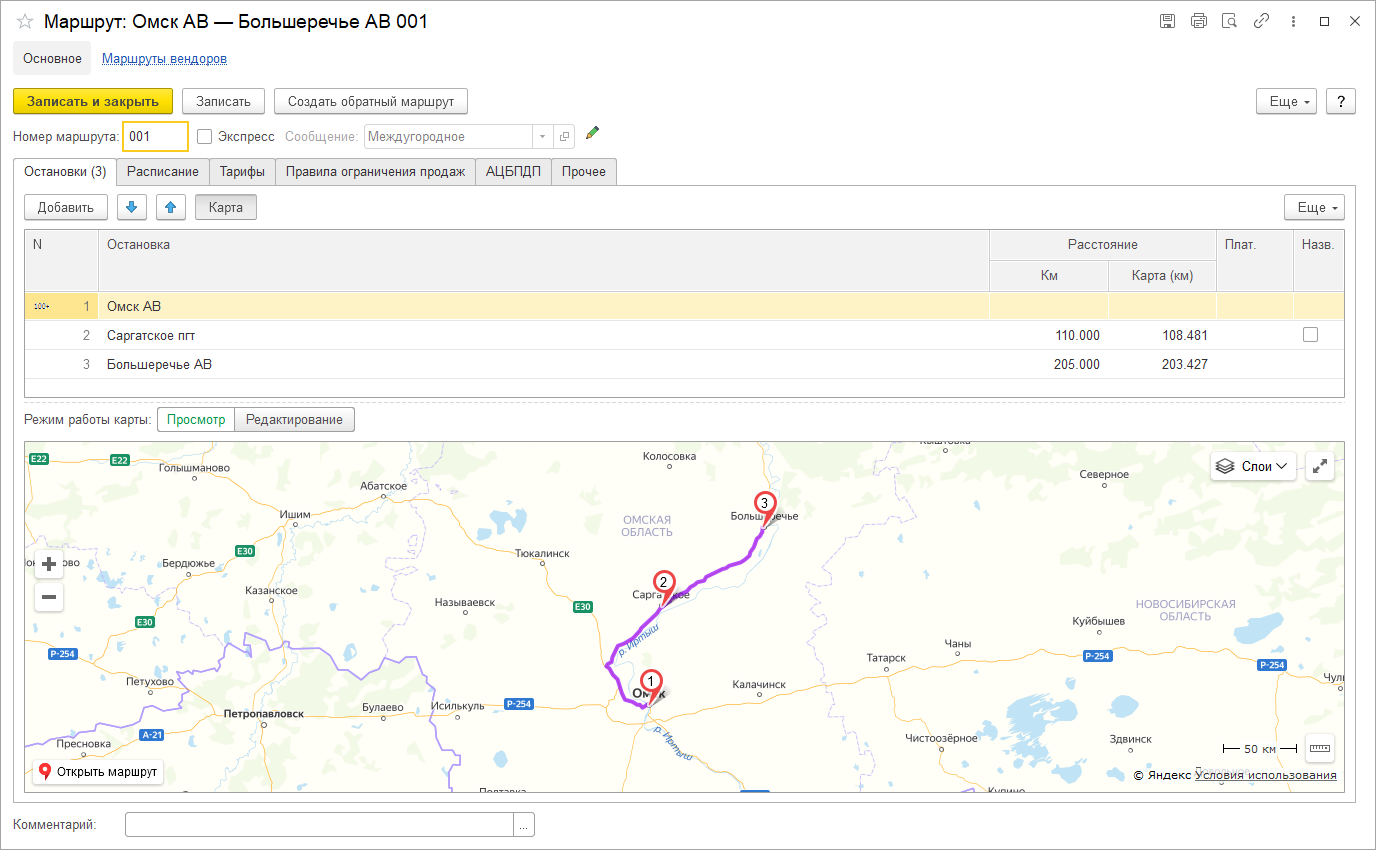
Task: Zoom in the map with plus button
Action: [48, 564]
